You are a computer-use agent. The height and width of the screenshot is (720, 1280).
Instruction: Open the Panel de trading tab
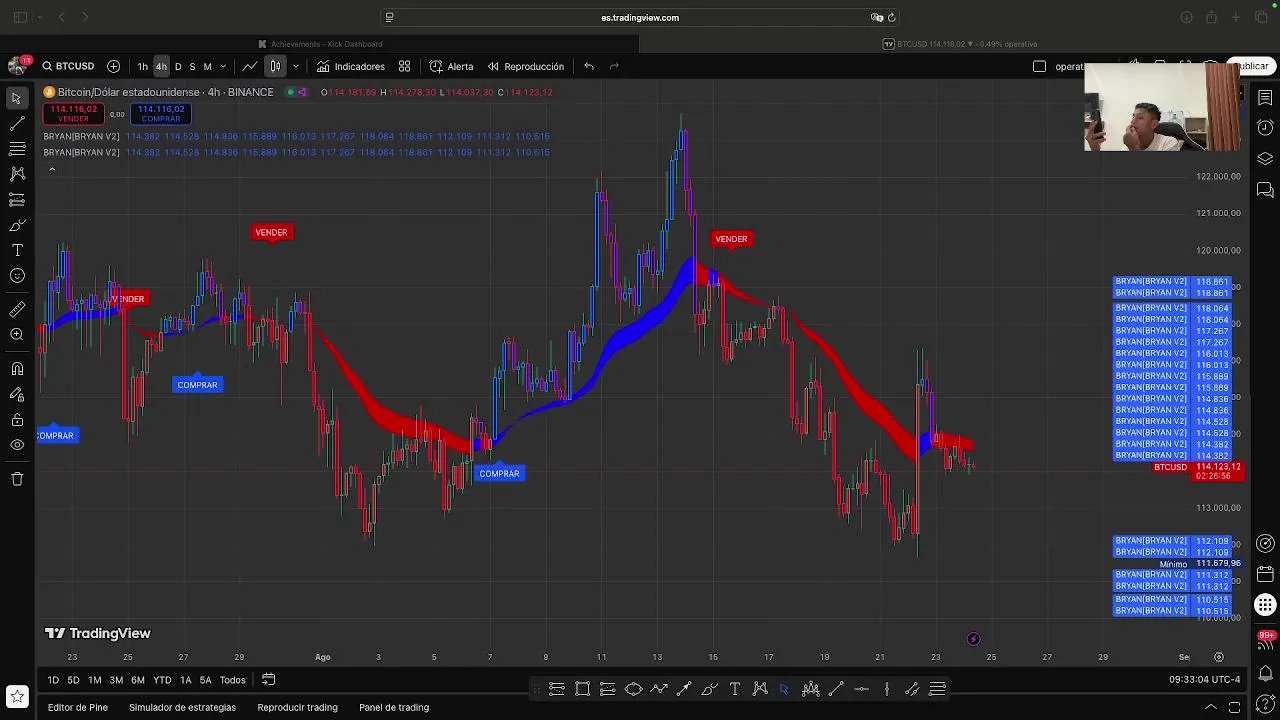click(x=394, y=707)
